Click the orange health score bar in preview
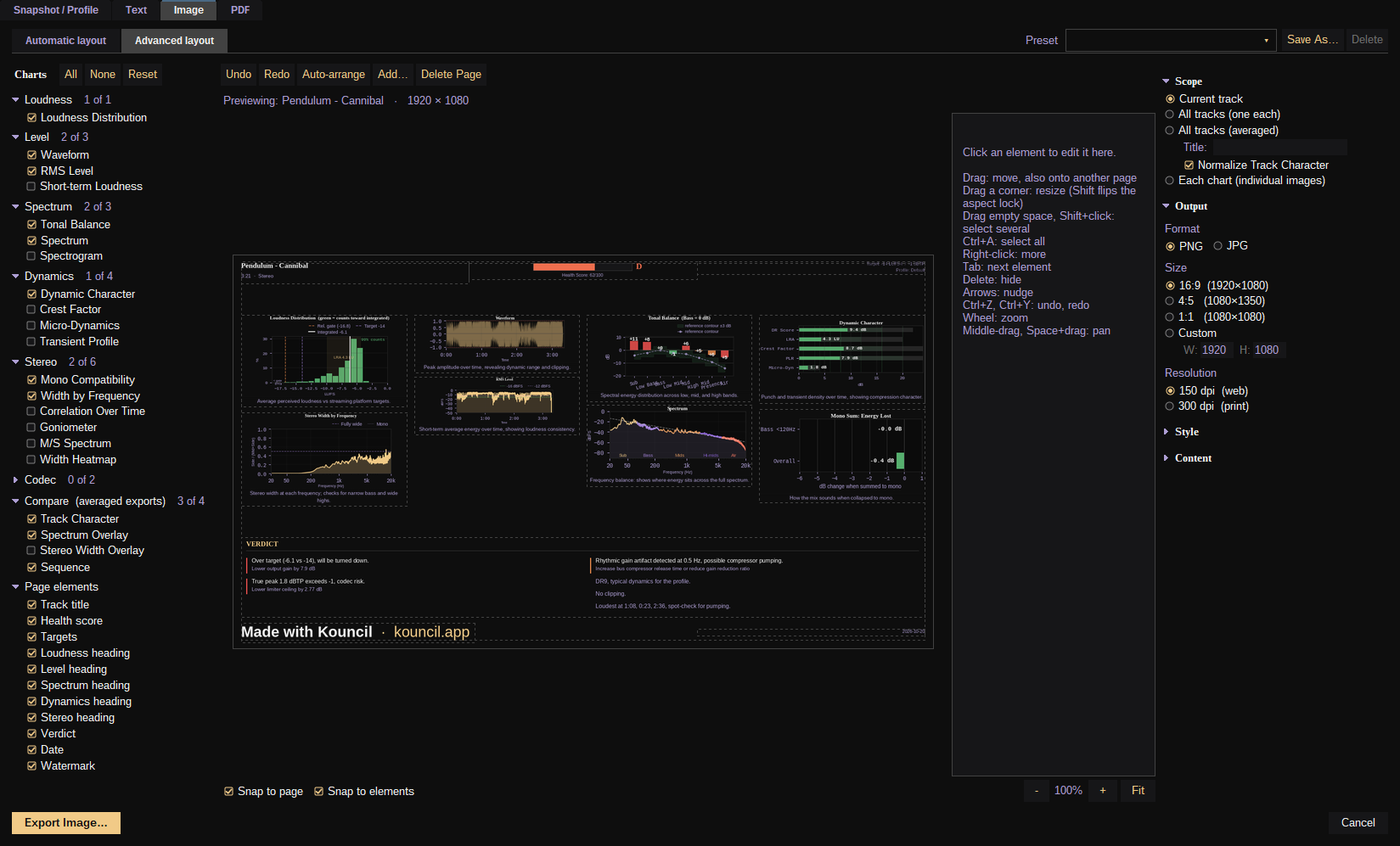This screenshot has height=846, width=1400. click(x=564, y=267)
